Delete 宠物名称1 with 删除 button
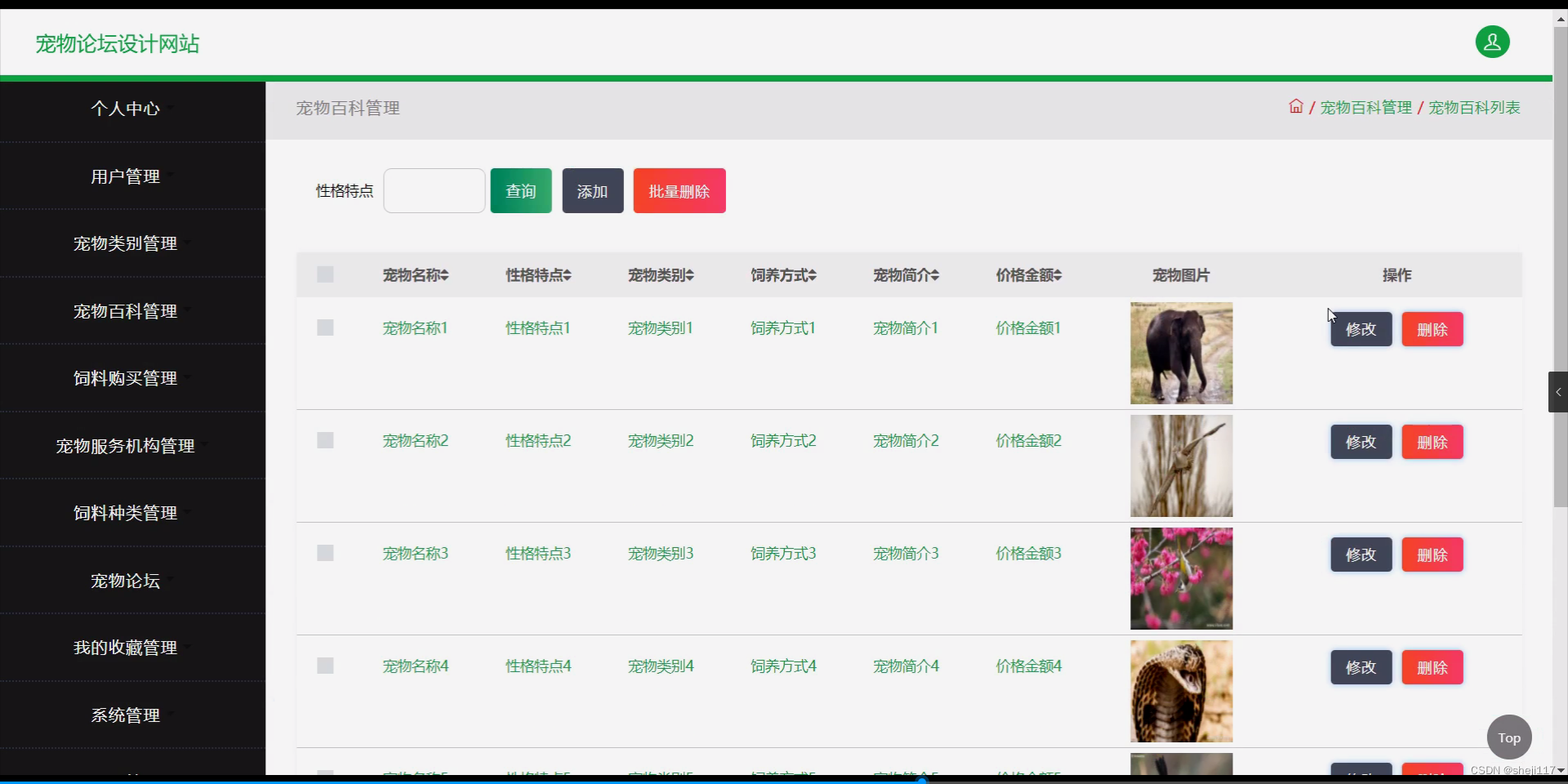1568x784 pixels. (x=1432, y=329)
